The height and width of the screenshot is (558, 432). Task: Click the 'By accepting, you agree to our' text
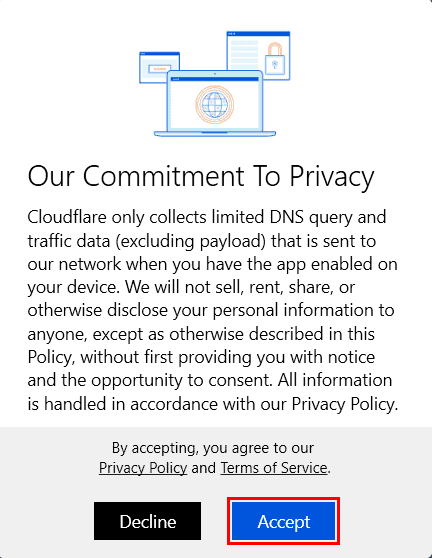[x=213, y=448]
